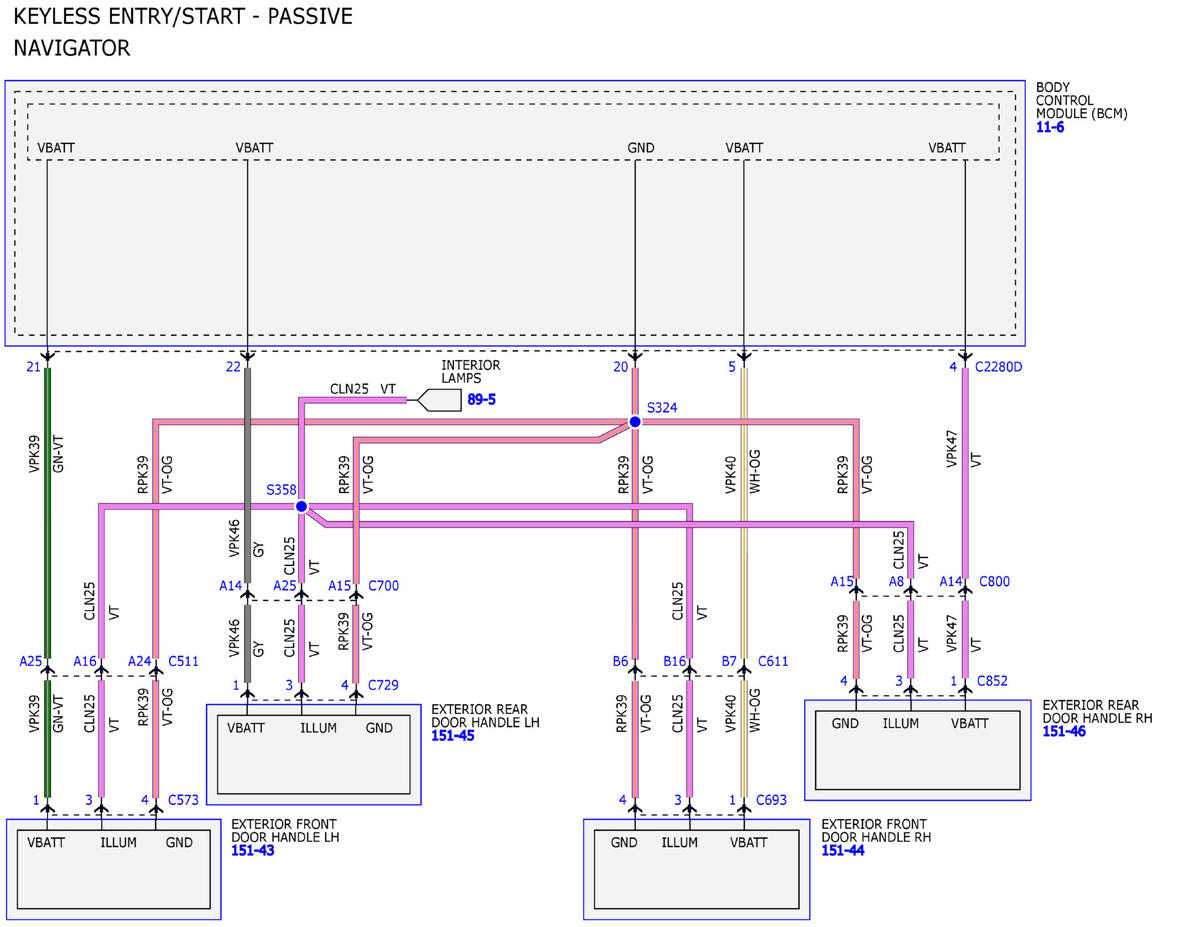Viewport: 1200px width, 927px height.
Task: Click the C573 connector label
Action: click(x=184, y=800)
